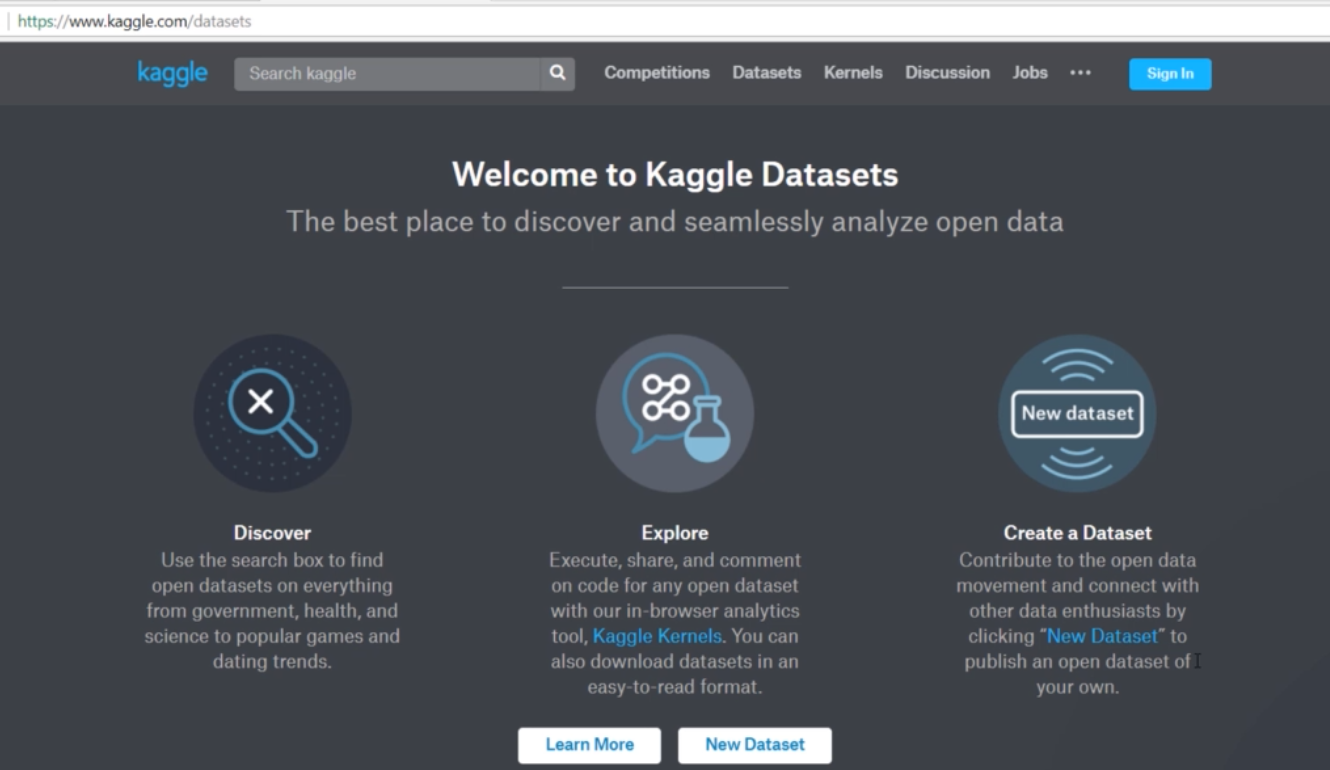Click the Welcome to Kaggle Datasets heading
Image resolution: width=1330 pixels, height=770 pixels.
click(x=675, y=175)
